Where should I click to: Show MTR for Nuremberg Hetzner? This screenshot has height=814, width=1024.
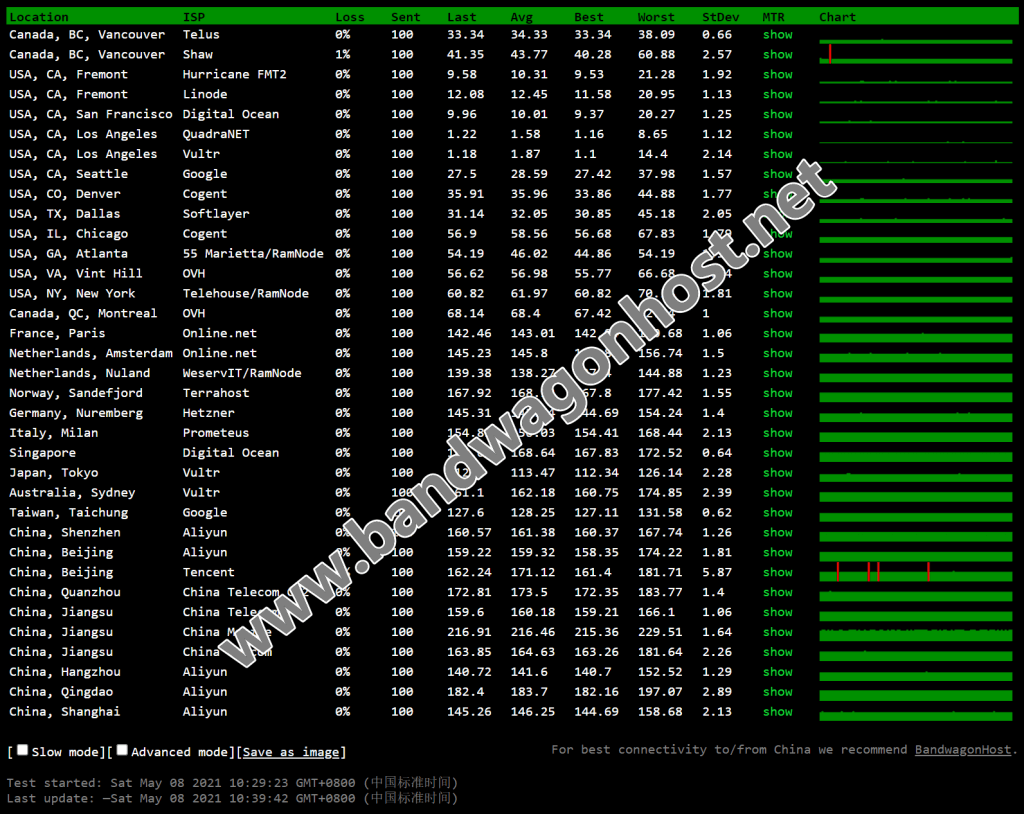(778, 414)
